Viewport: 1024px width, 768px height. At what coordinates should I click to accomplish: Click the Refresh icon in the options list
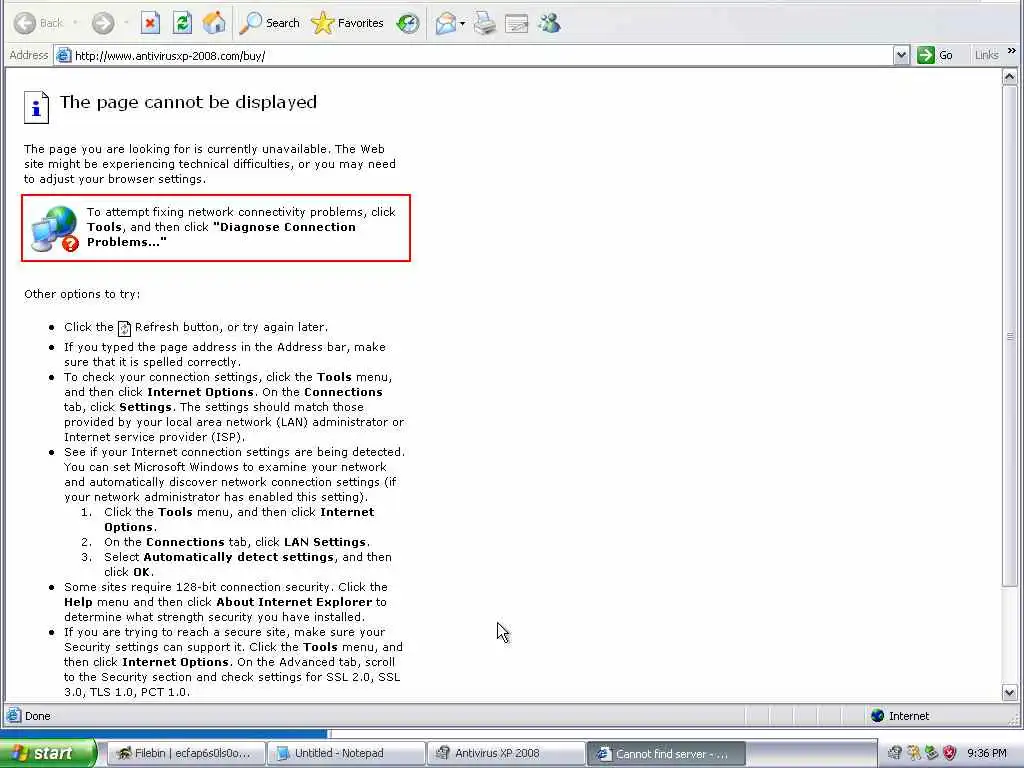tap(124, 328)
